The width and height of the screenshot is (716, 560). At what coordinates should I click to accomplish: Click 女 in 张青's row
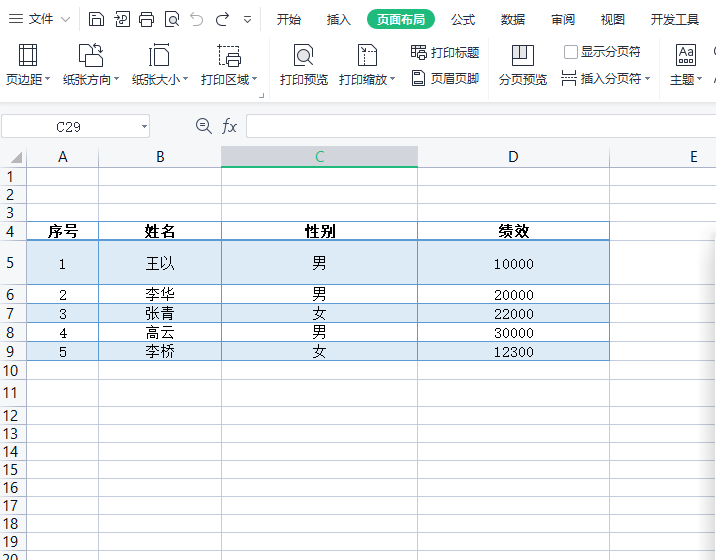[x=319, y=314]
